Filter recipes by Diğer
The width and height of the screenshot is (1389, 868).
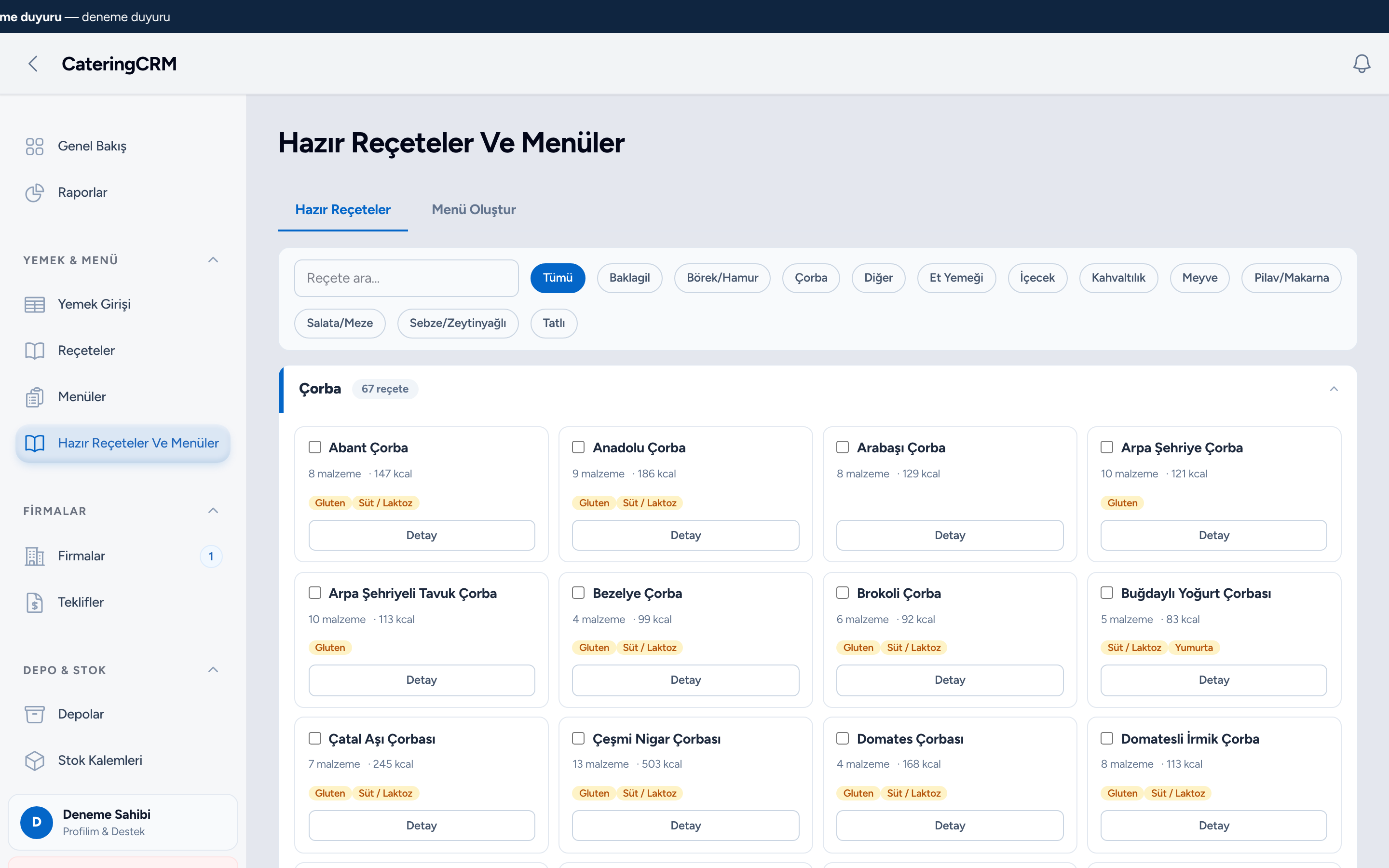point(878,278)
